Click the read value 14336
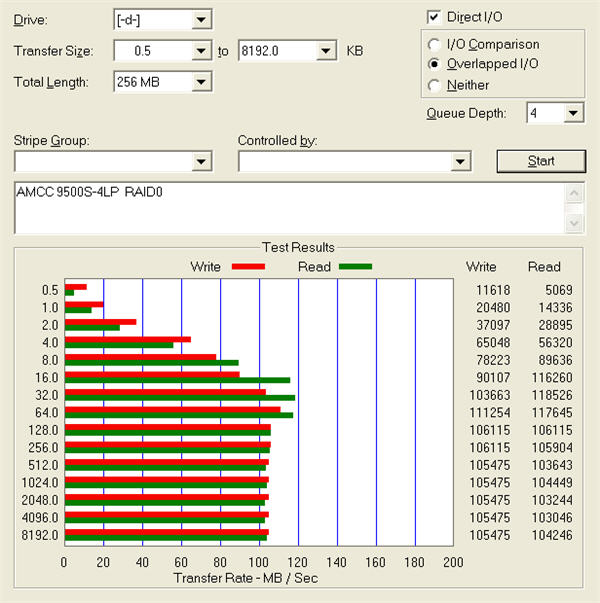 [x=555, y=308]
